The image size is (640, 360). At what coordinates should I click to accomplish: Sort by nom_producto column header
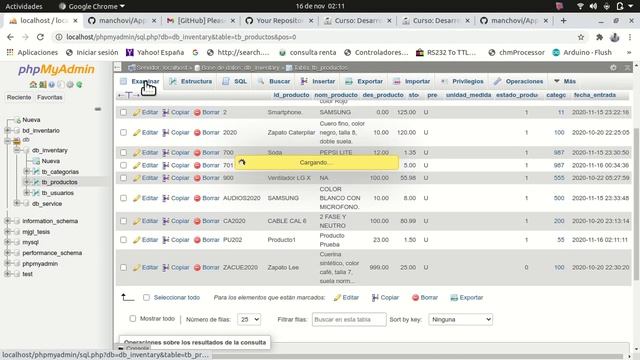pos(336,95)
